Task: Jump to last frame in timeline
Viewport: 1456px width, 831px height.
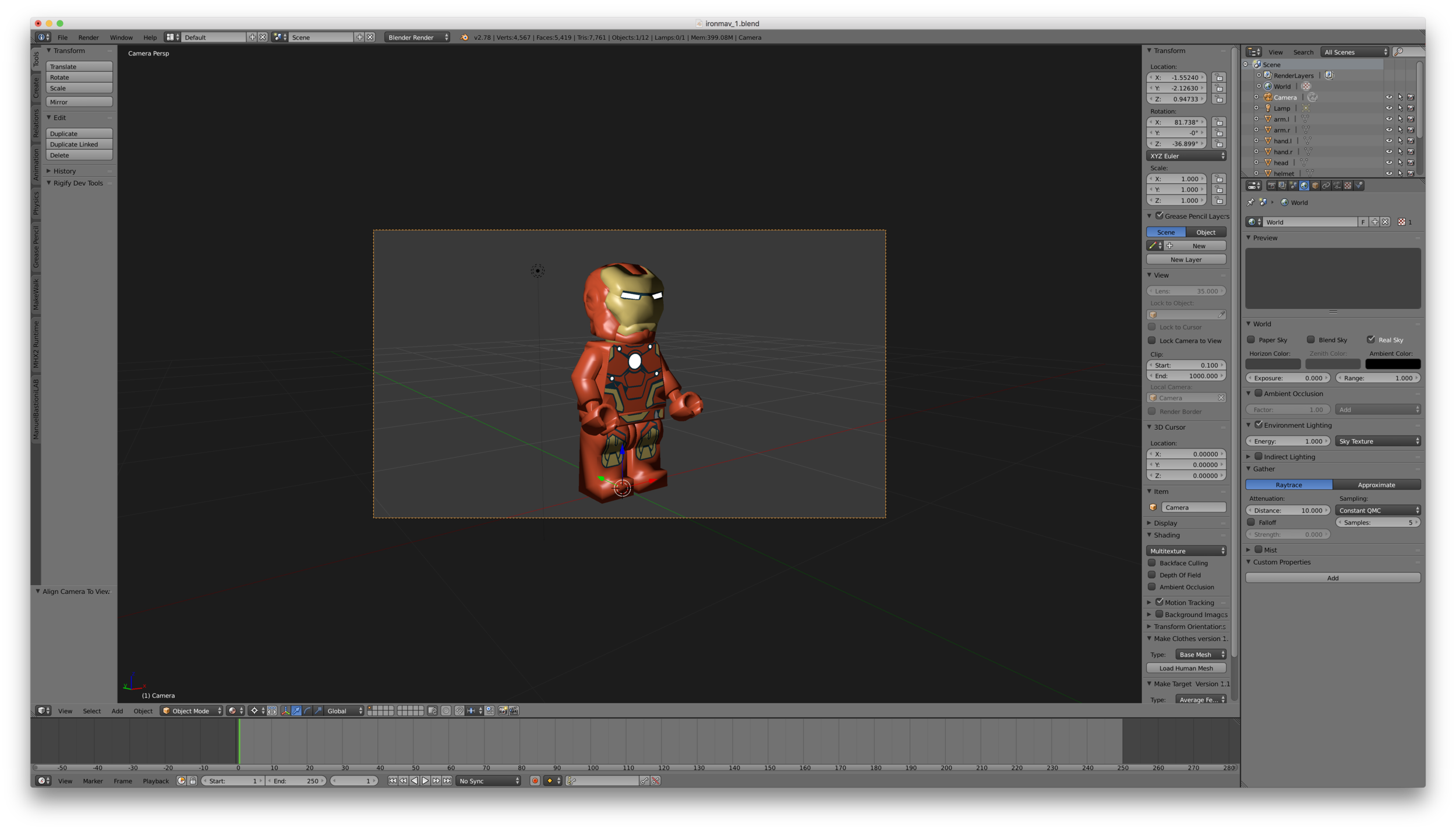Action: [x=447, y=781]
